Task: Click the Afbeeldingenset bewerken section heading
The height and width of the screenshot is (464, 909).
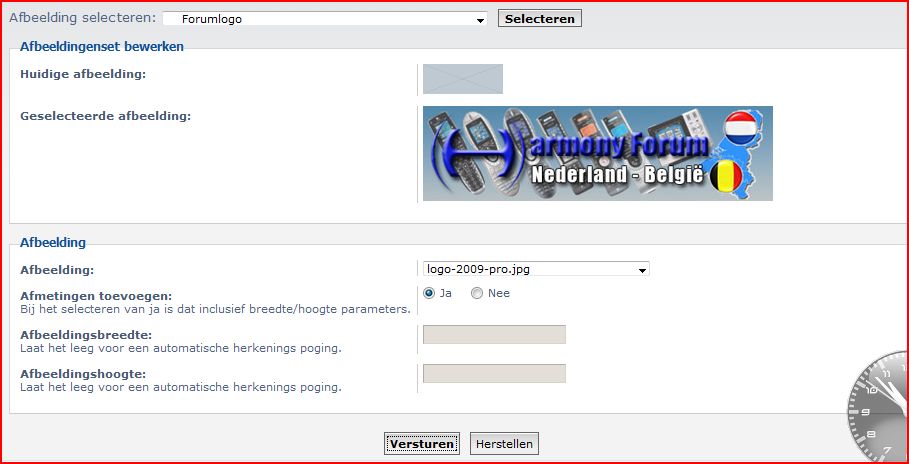Action: (x=101, y=46)
